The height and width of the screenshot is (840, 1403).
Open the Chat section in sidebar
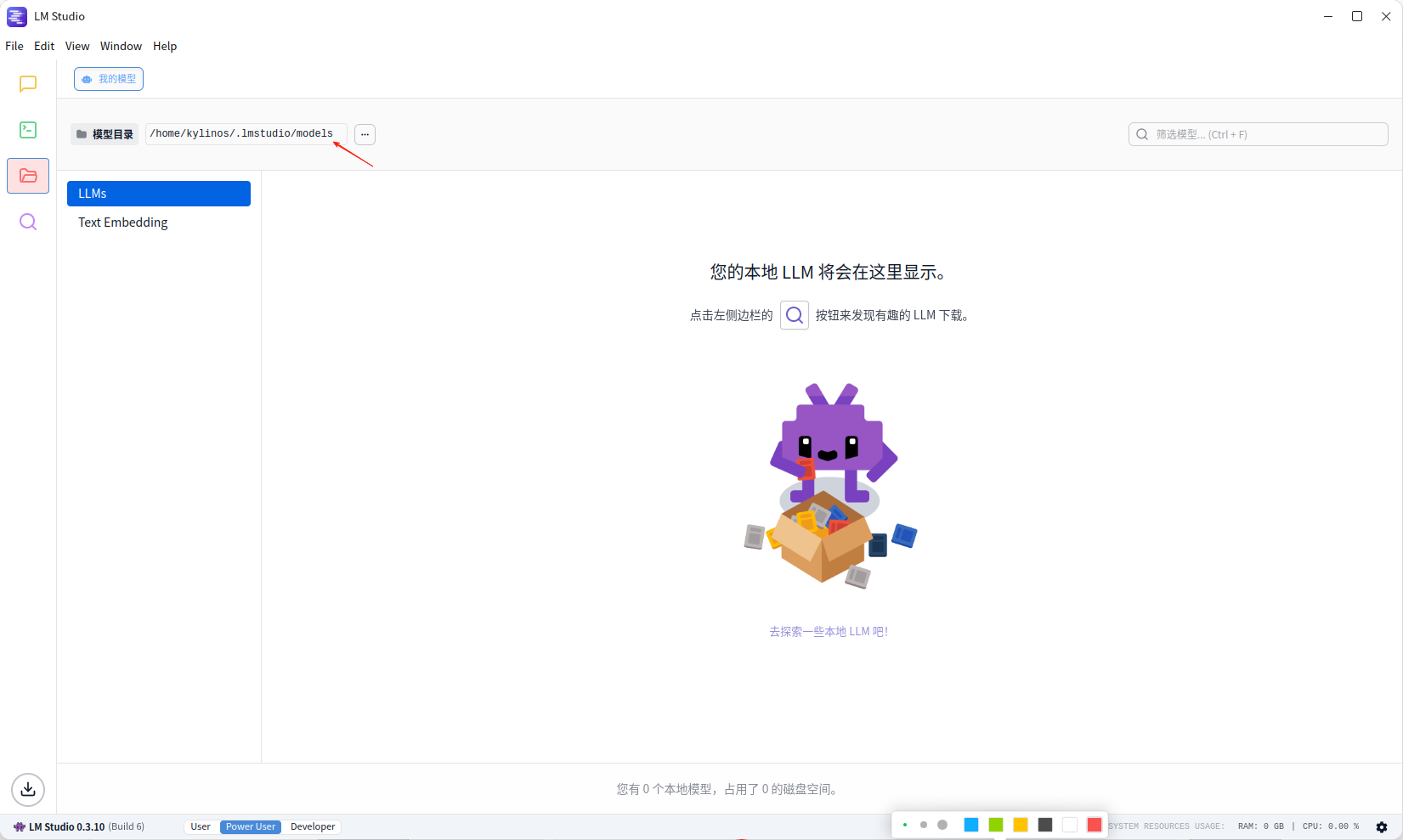click(28, 84)
